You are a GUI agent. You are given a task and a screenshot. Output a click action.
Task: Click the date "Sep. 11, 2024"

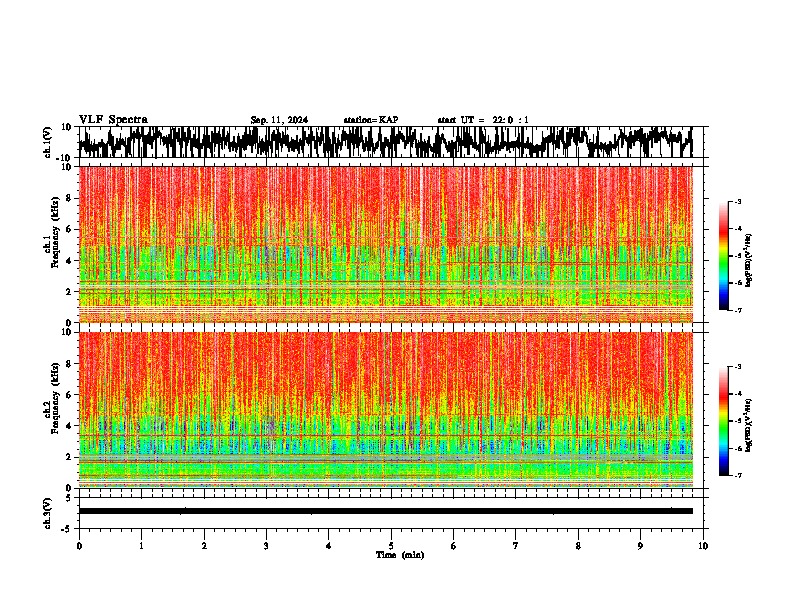click(279, 120)
